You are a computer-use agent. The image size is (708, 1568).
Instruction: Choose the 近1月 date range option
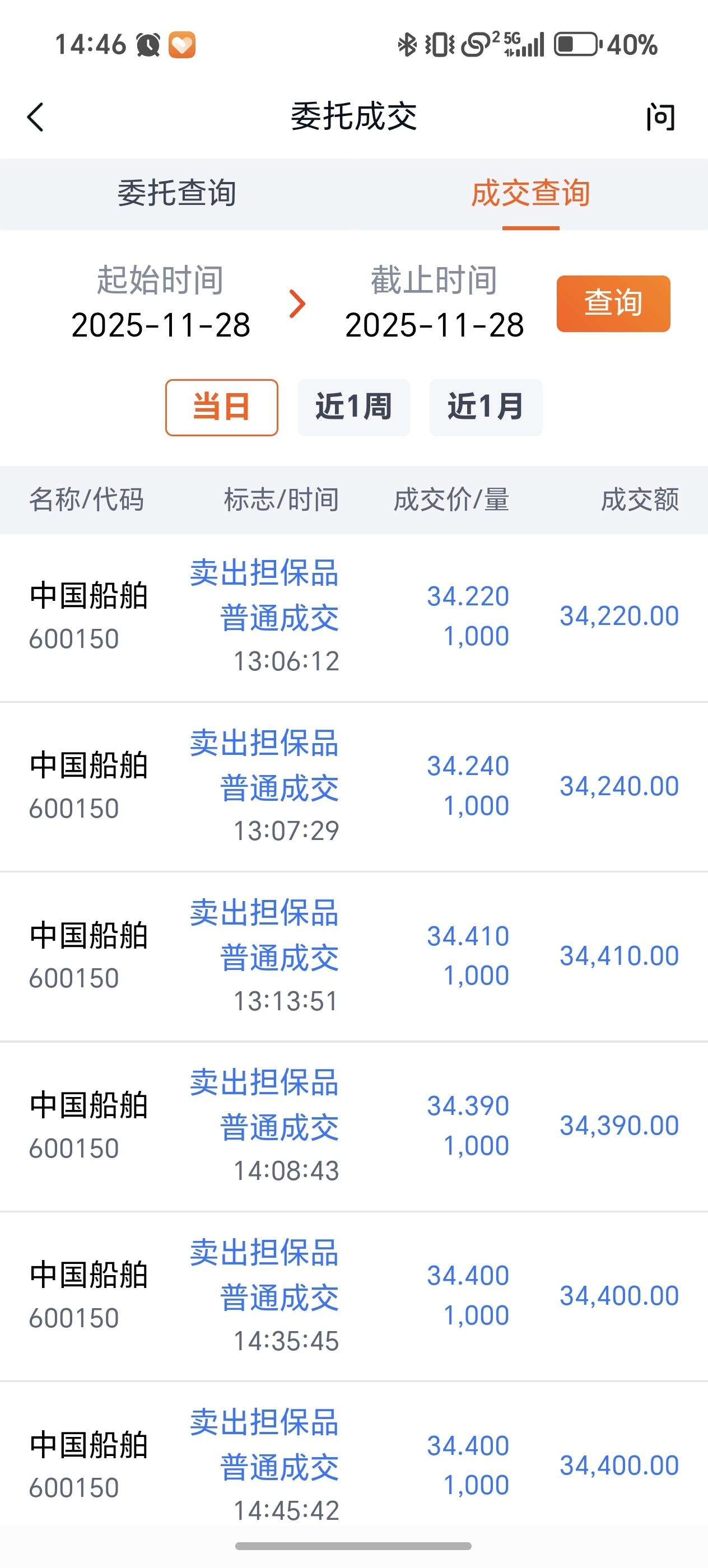coord(486,407)
